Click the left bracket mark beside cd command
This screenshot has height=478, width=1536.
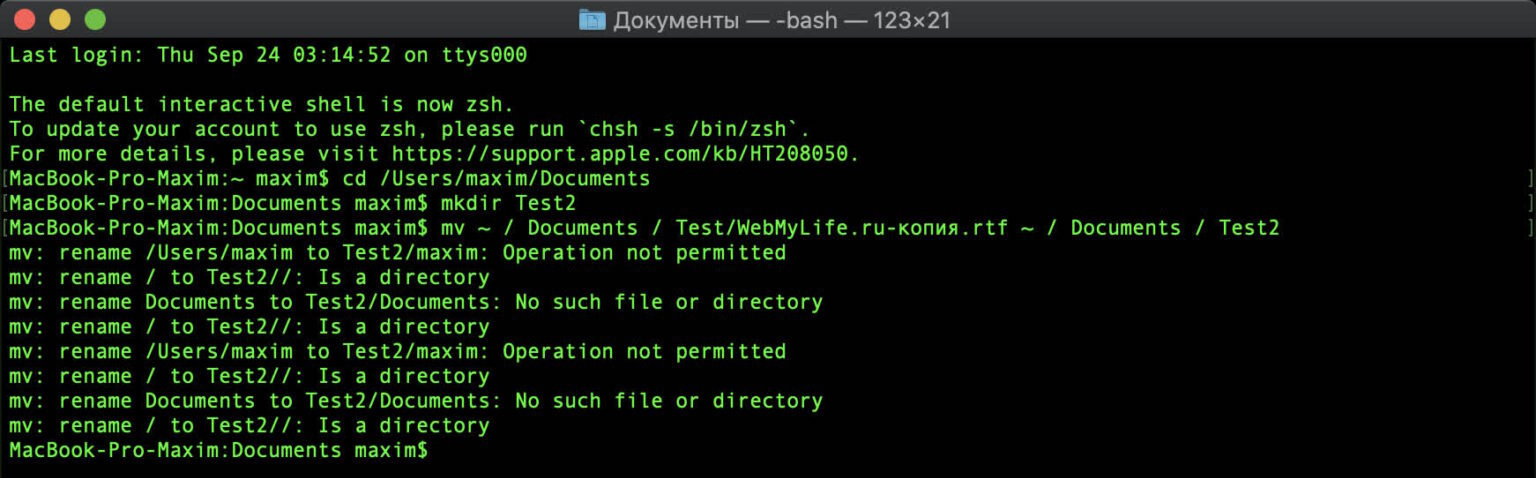[x=4, y=179]
